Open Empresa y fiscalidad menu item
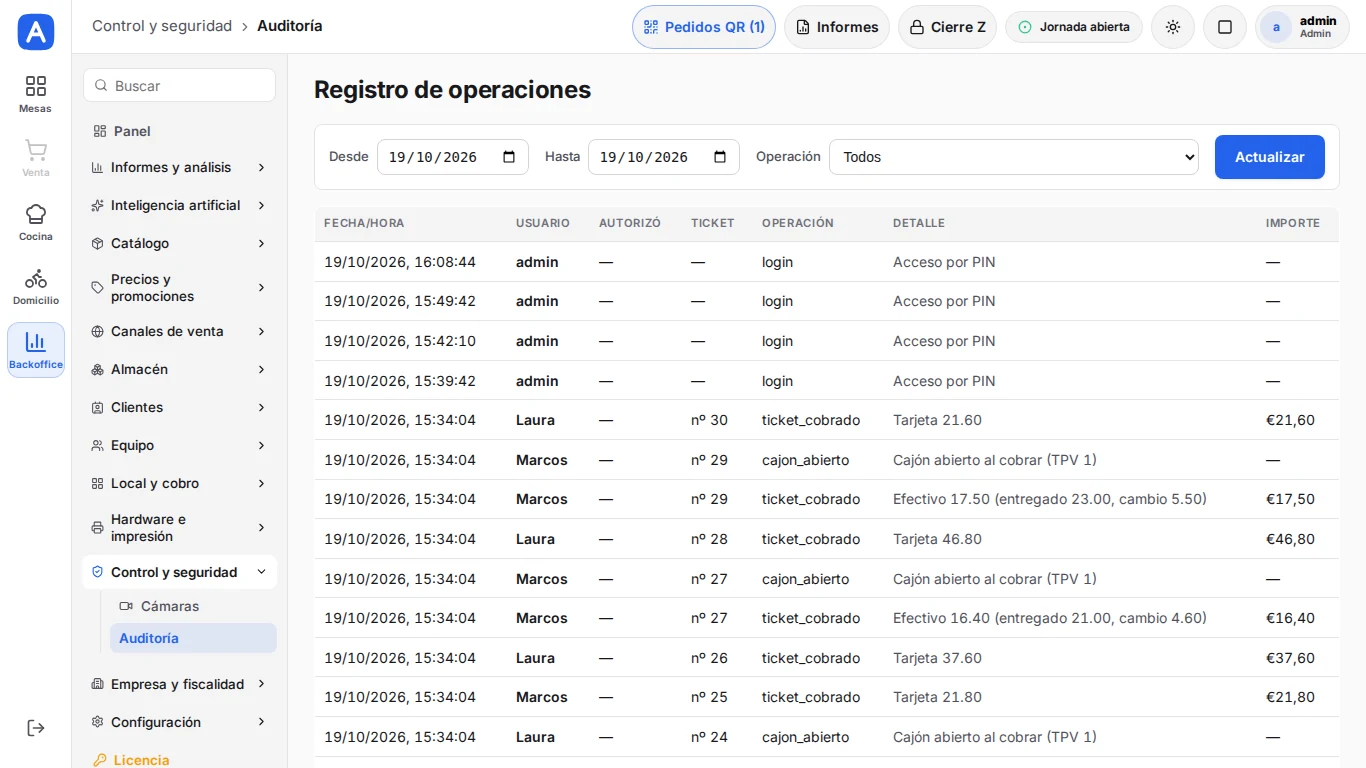This screenshot has width=1366, height=768. point(179,684)
